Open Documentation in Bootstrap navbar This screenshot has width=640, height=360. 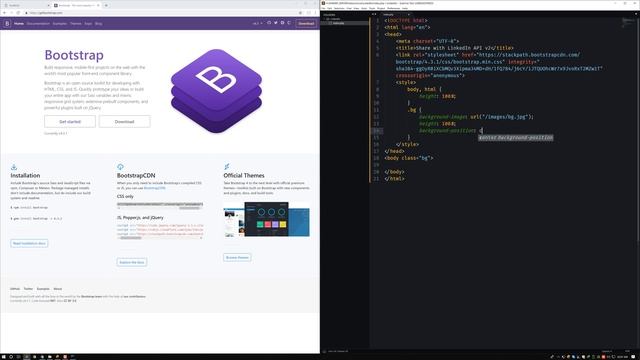[38, 24]
